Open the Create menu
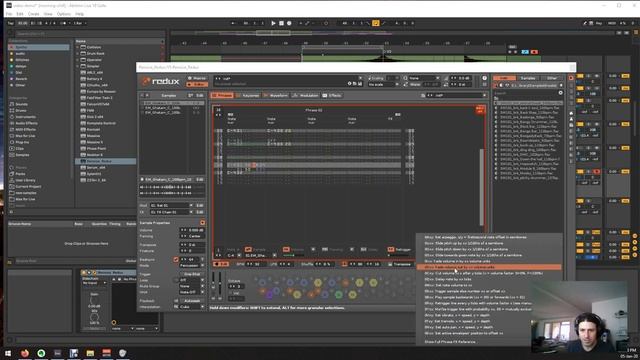Screen dimensions: 640x360 [33, 14]
